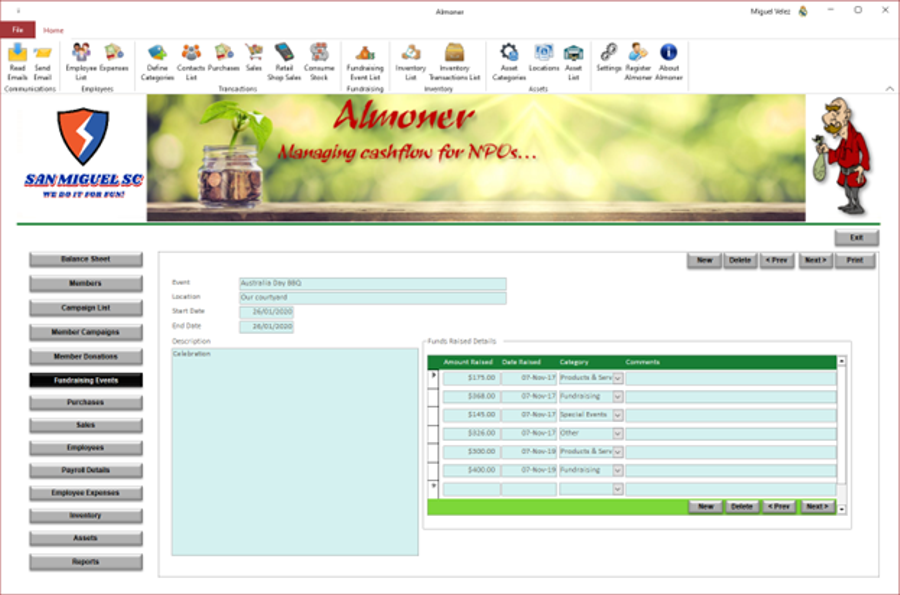Viewport: 900px width, 595px height.
Task: Open the Fundraising Event List icon
Action: pos(365,62)
